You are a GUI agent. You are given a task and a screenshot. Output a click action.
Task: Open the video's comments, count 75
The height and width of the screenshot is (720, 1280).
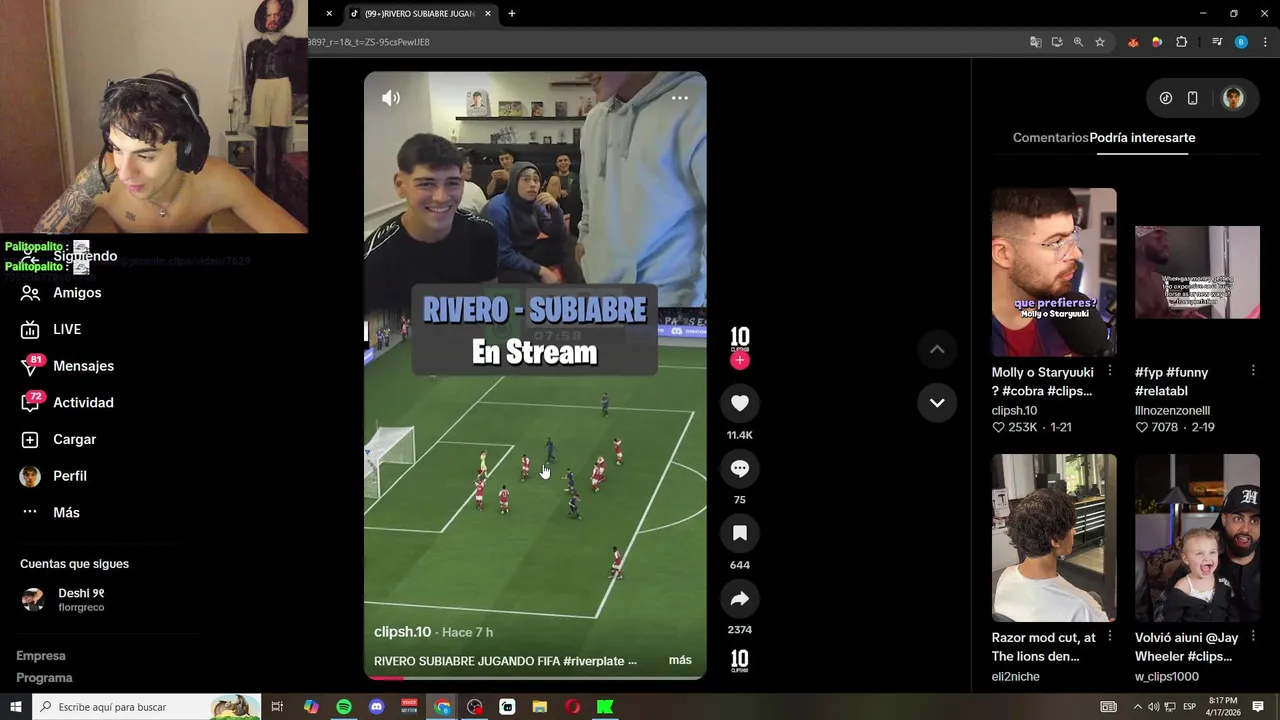(740, 468)
